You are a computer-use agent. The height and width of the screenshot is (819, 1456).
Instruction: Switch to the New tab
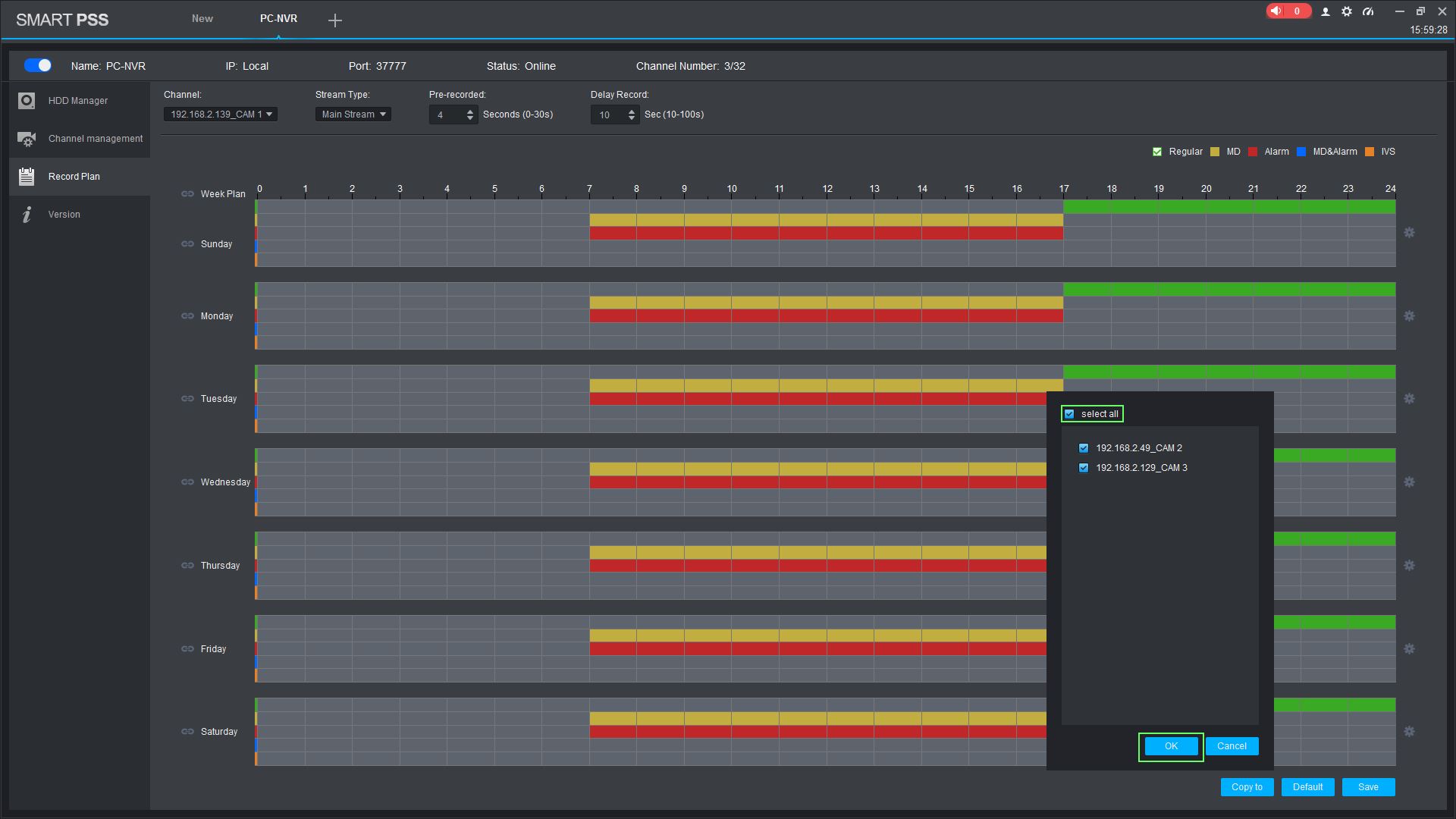(x=202, y=18)
